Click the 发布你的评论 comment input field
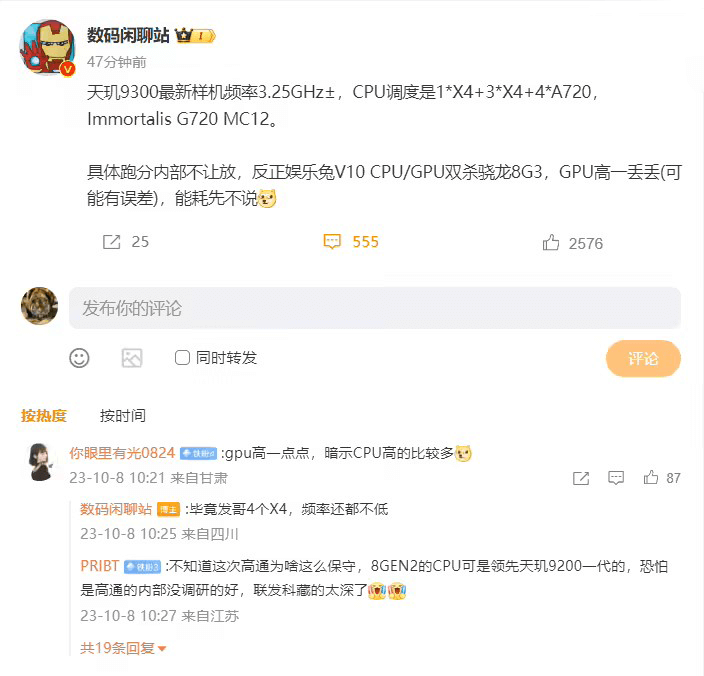The height and width of the screenshot is (676, 704). tap(375, 308)
